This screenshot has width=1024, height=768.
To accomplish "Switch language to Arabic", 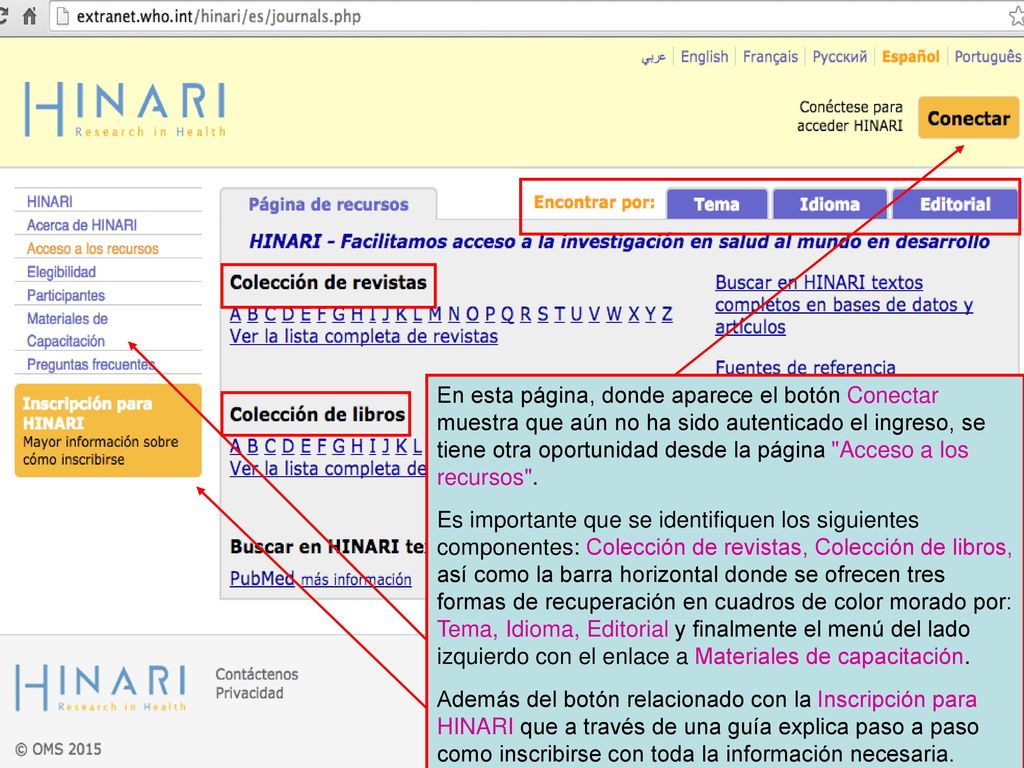I will [x=654, y=57].
